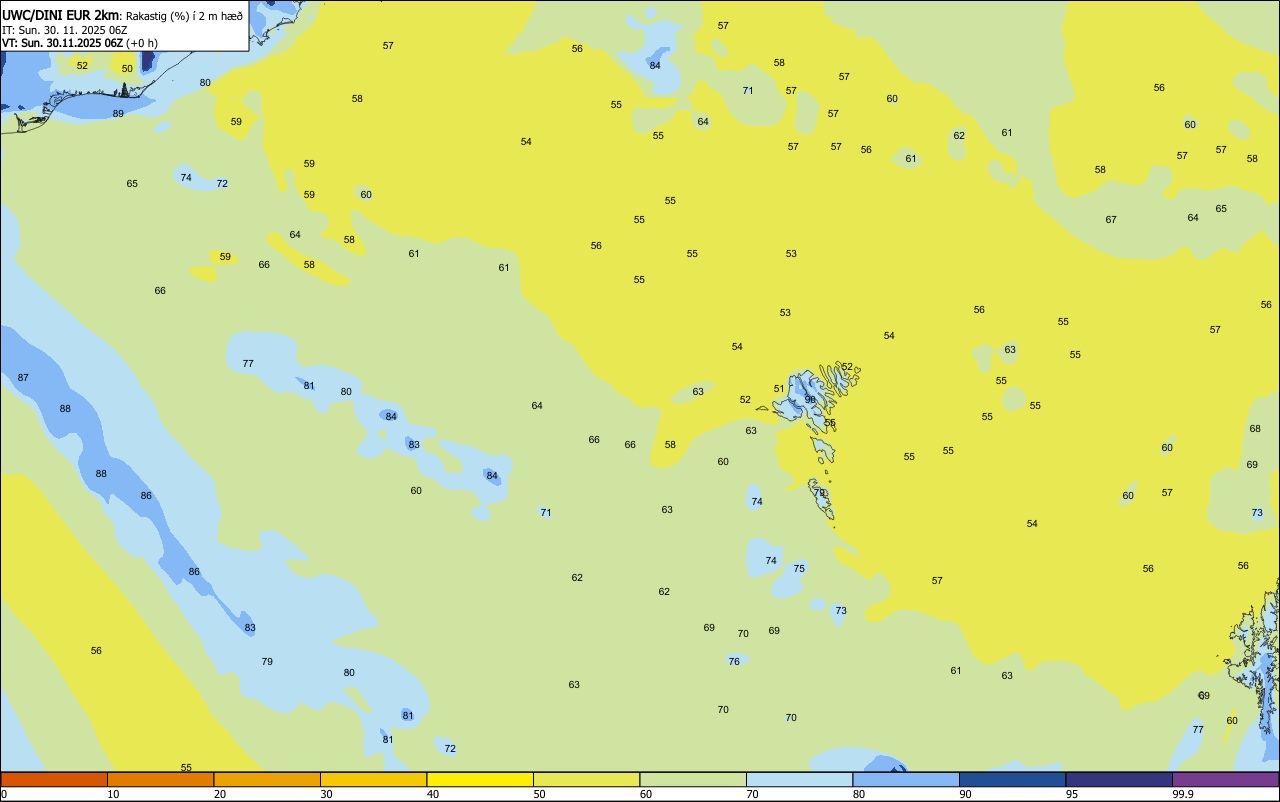Image resolution: width=1280 pixels, height=802 pixels.
Task: Click the "30" tick label on the legend
Action: pyautogui.click(x=326, y=794)
